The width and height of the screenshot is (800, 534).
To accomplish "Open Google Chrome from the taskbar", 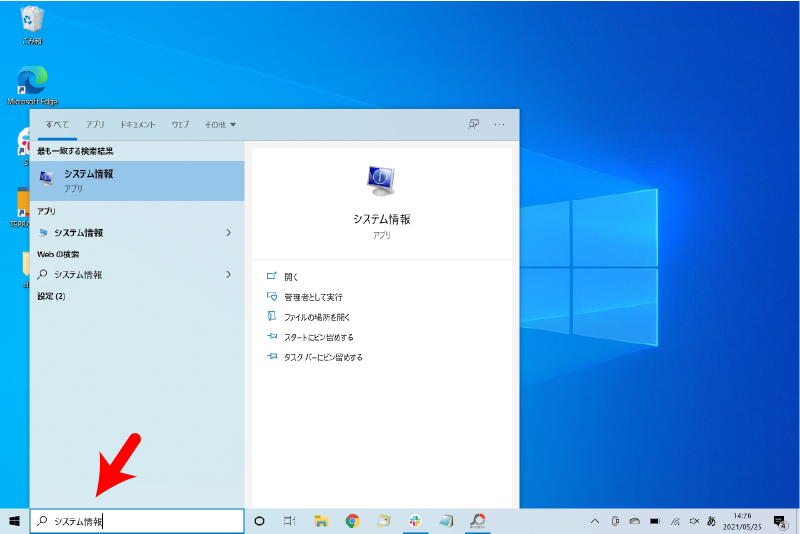I will click(352, 521).
